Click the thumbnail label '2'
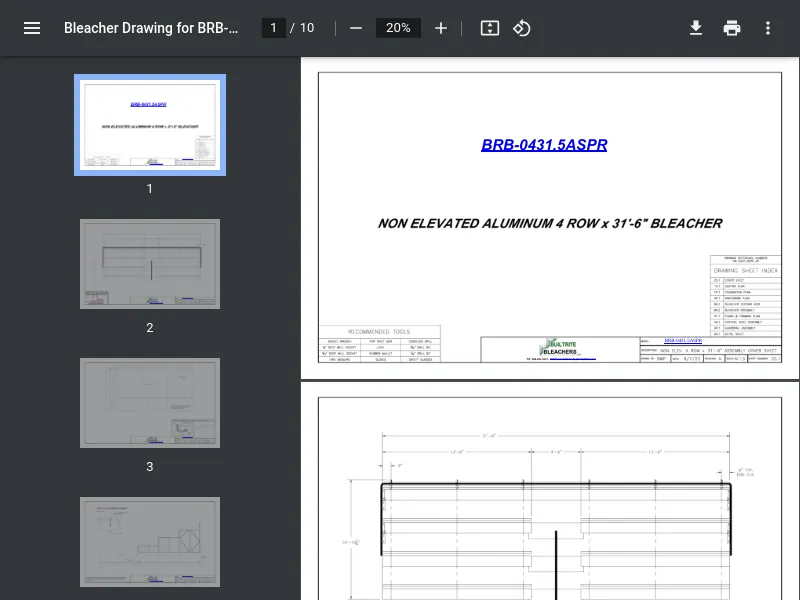The width and height of the screenshot is (800, 600). tap(149, 328)
